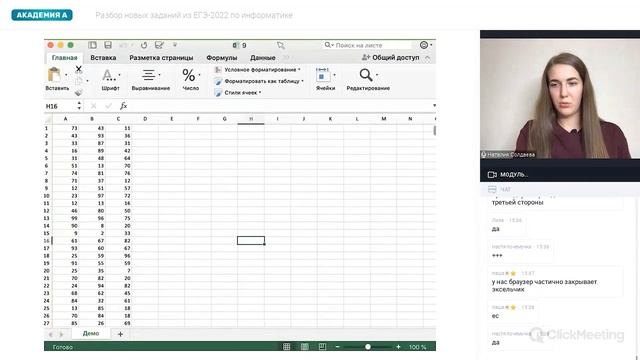Screen dimensions: 640x360
Task: Select the Демо sheet tab
Action: pyautogui.click(x=91, y=333)
